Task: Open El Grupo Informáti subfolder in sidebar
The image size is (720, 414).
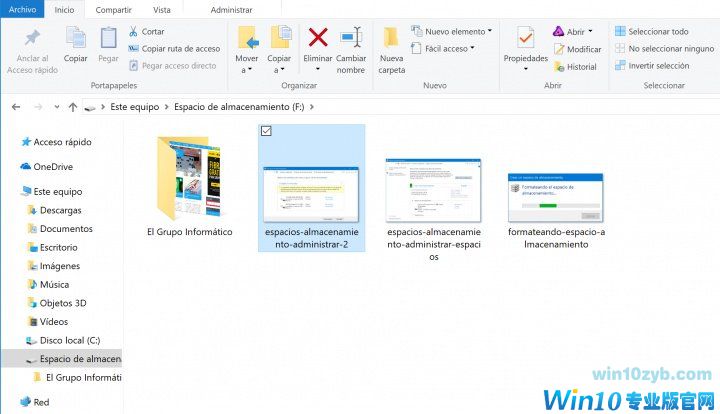Action: click(x=78, y=378)
